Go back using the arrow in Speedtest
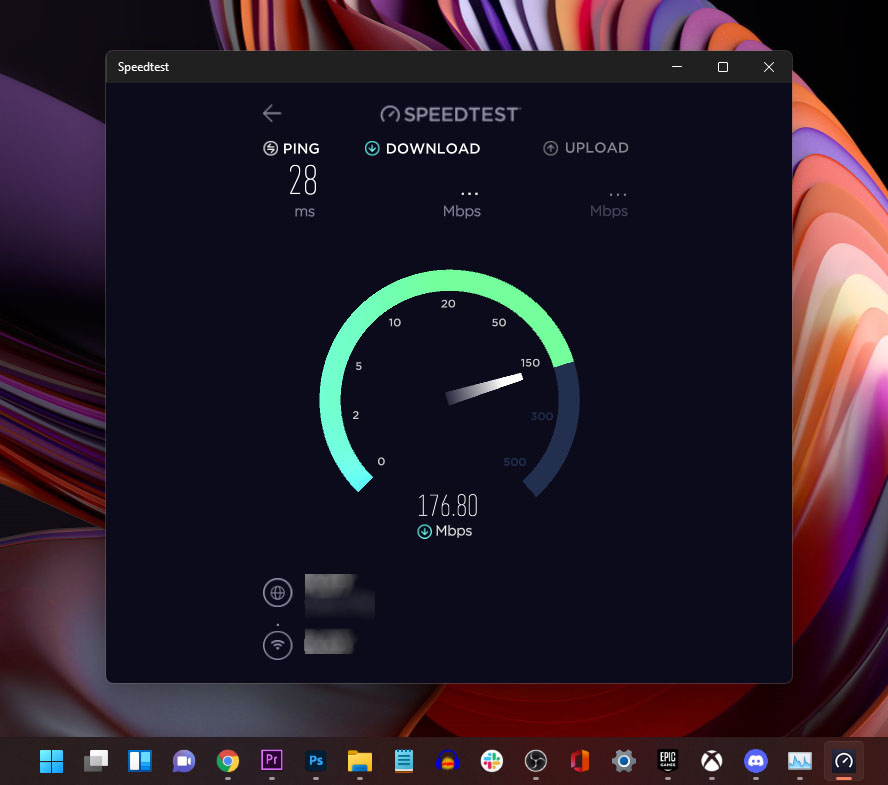The width and height of the screenshot is (888, 785). click(272, 113)
